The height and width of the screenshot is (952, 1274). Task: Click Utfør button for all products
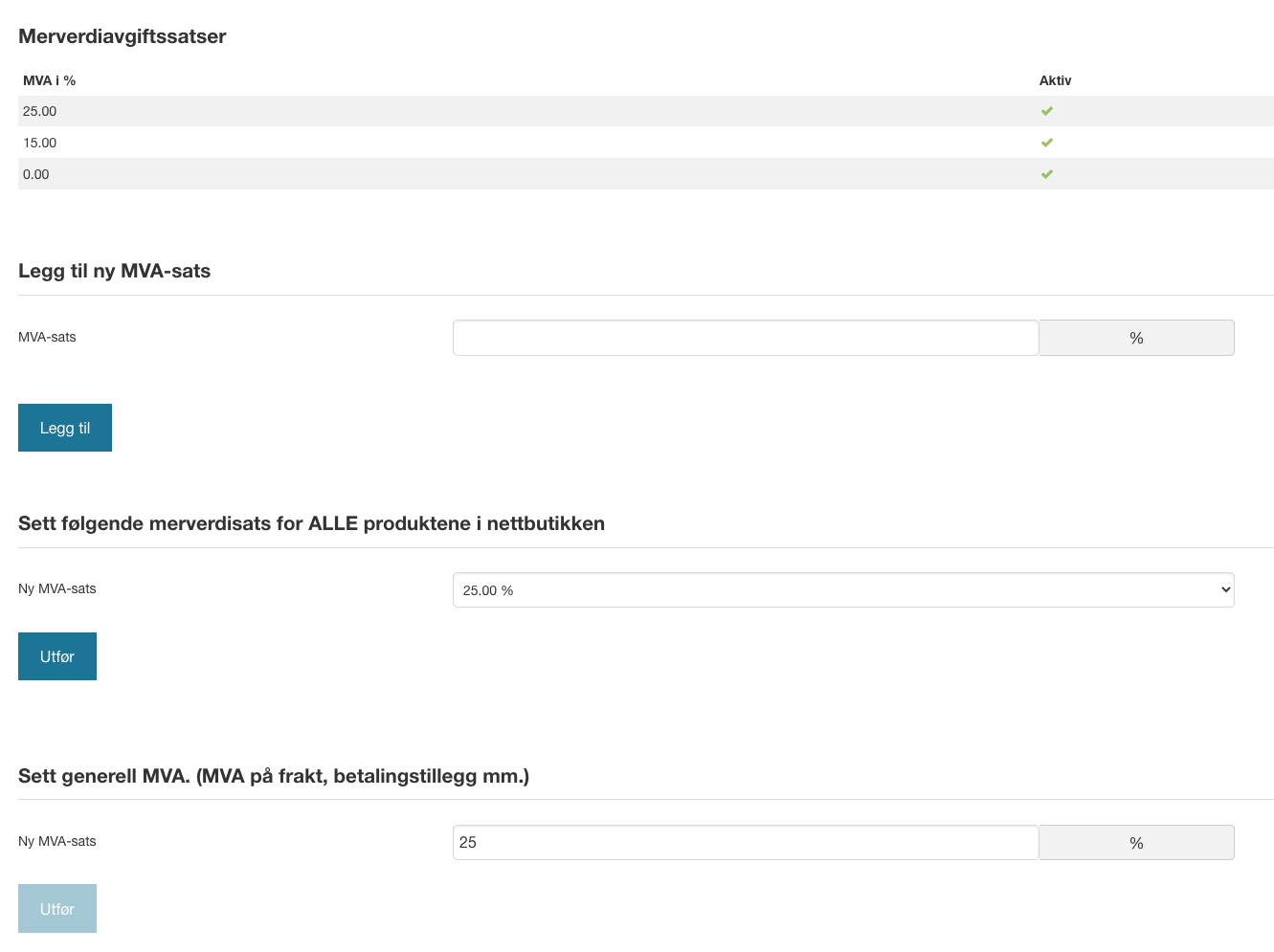(57, 656)
